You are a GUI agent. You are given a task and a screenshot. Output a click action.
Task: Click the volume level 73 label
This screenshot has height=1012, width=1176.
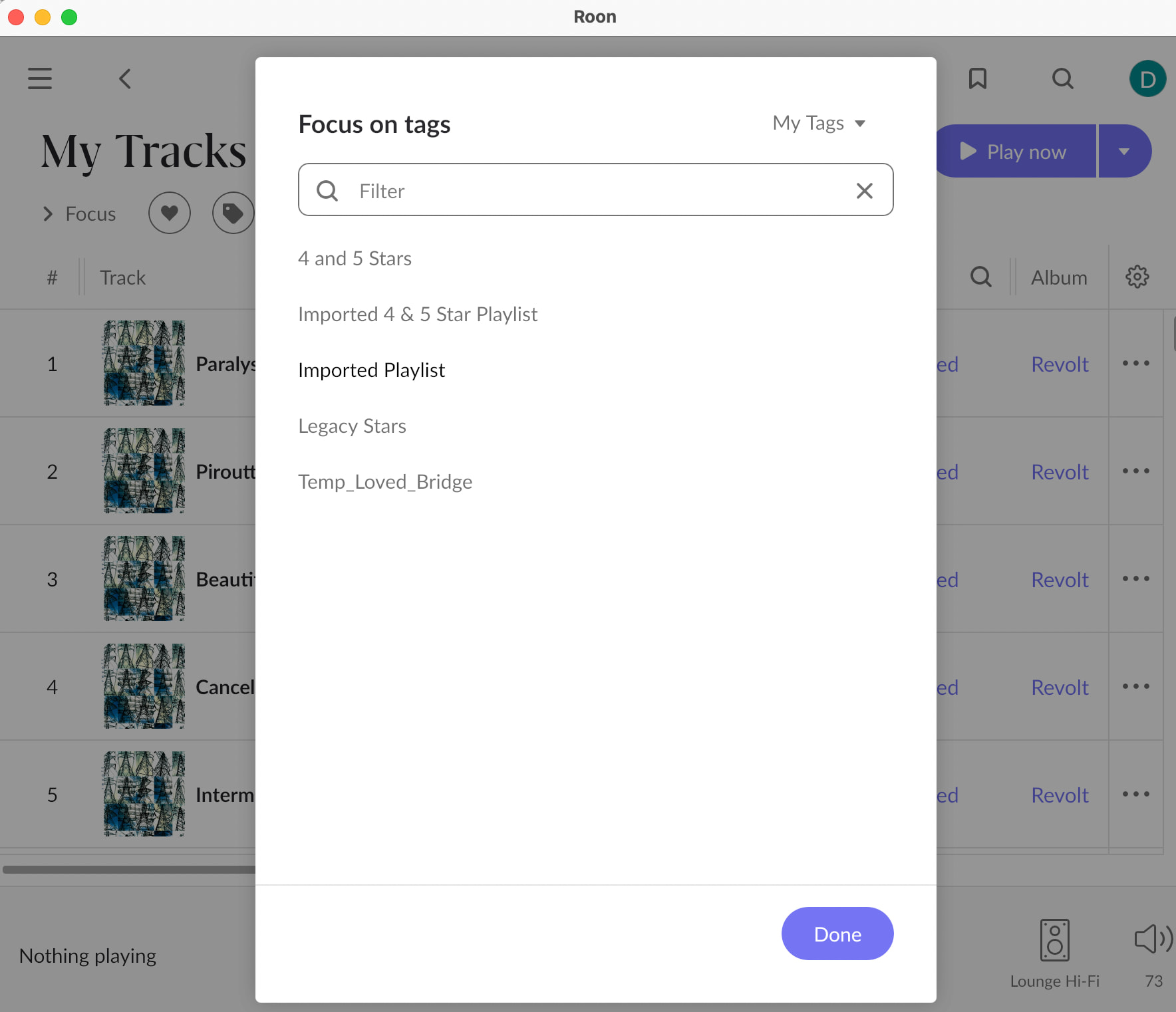tap(1153, 981)
